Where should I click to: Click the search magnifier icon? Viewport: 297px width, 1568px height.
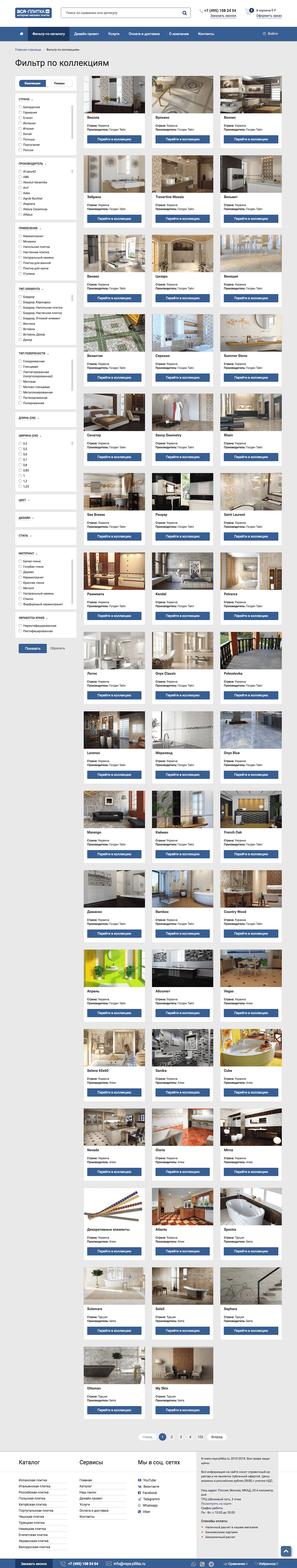tap(184, 13)
